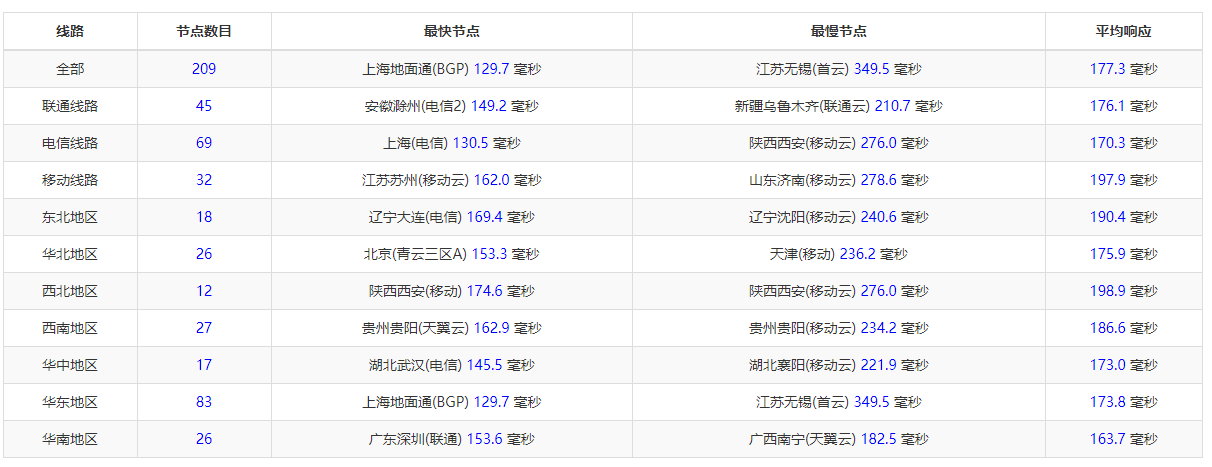Select the 平均响应 column header
The image size is (1212, 467).
1123,31
